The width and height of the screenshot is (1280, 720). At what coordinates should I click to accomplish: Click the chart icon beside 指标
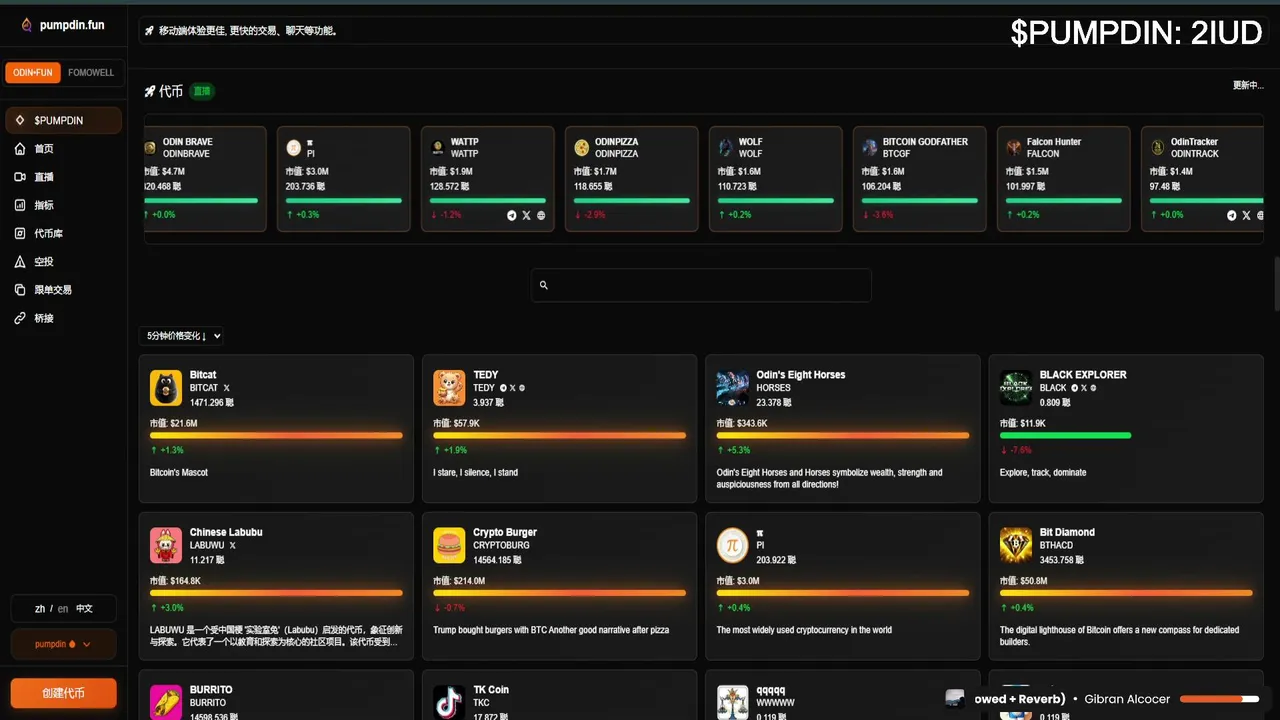coord(20,205)
